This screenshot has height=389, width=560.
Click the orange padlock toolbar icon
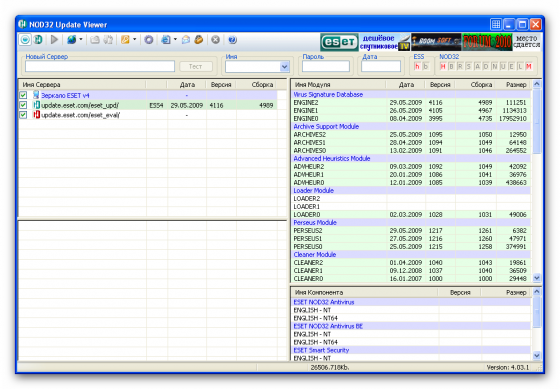(x=199, y=40)
